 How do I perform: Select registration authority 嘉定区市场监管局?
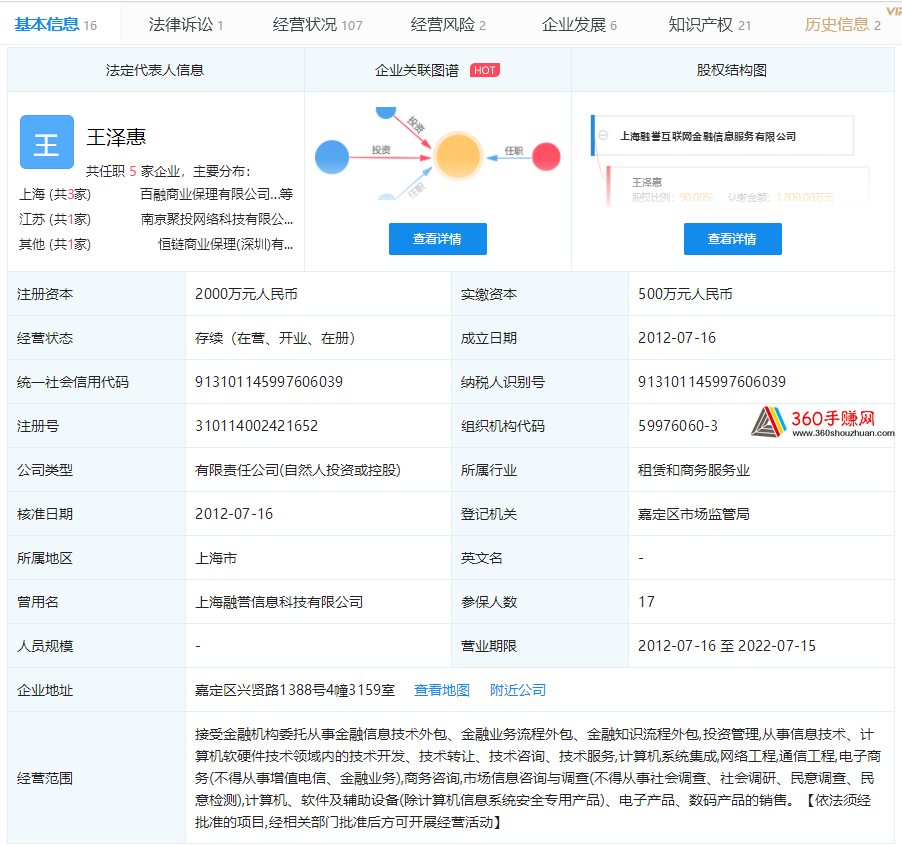(694, 514)
